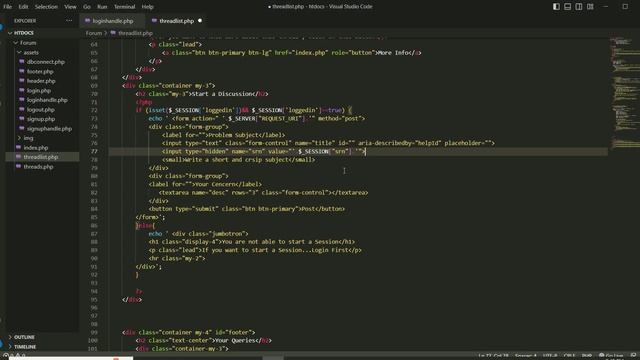Place cursor in textarea code line 82
640x360 pixels.
coord(263,193)
